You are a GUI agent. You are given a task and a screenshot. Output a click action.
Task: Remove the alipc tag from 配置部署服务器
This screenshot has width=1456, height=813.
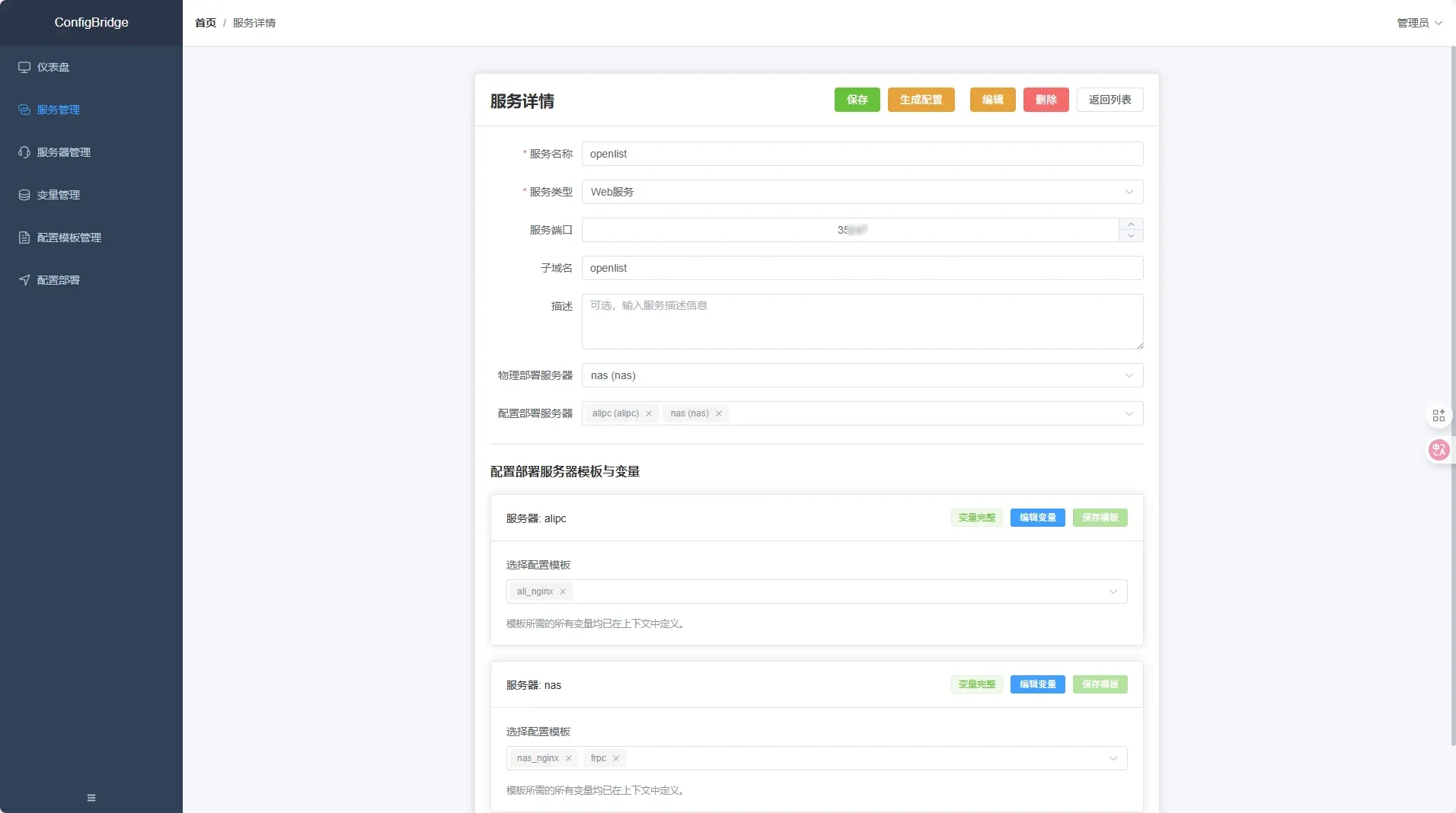(x=648, y=413)
